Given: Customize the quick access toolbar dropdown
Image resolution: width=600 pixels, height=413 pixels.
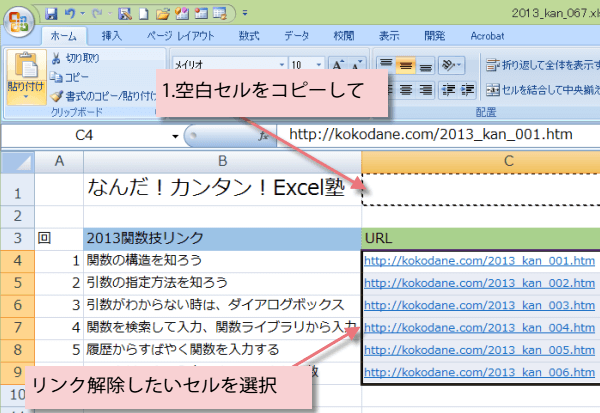Looking at the screenshot, I should click(x=245, y=14).
